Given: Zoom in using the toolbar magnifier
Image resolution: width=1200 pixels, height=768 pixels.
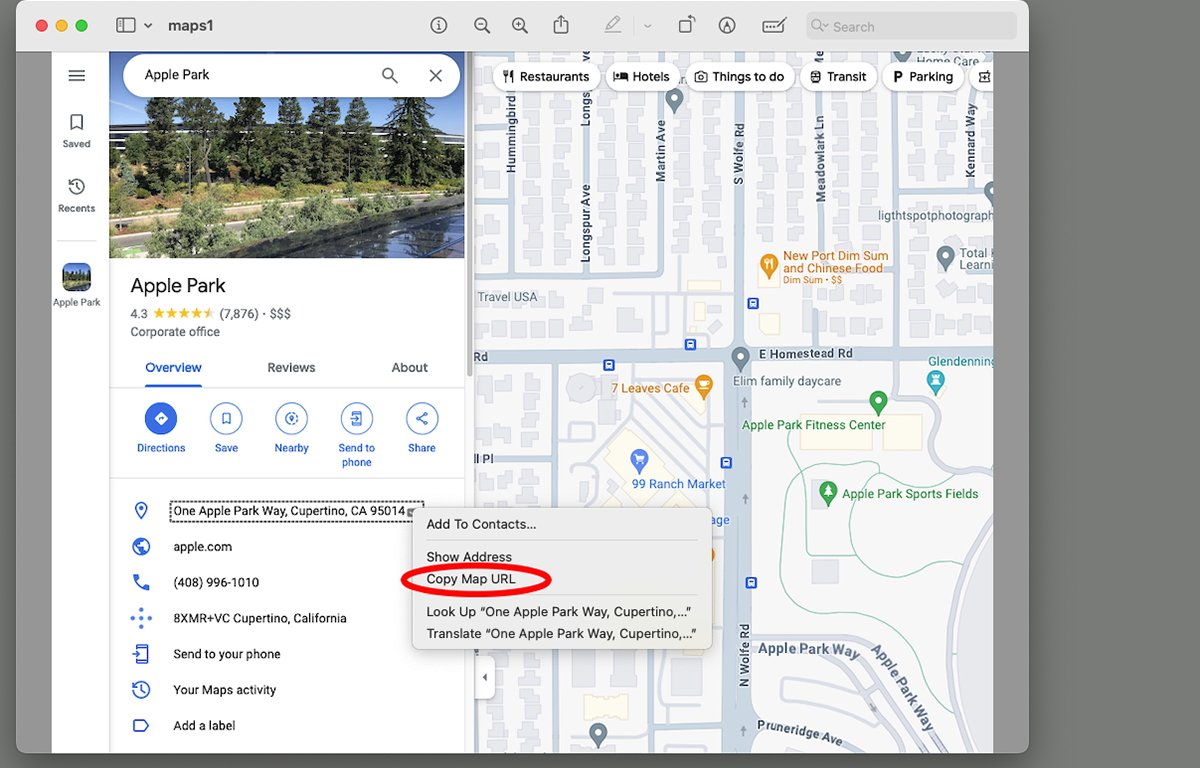Looking at the screenshot, I should click(x=520, y=26).
